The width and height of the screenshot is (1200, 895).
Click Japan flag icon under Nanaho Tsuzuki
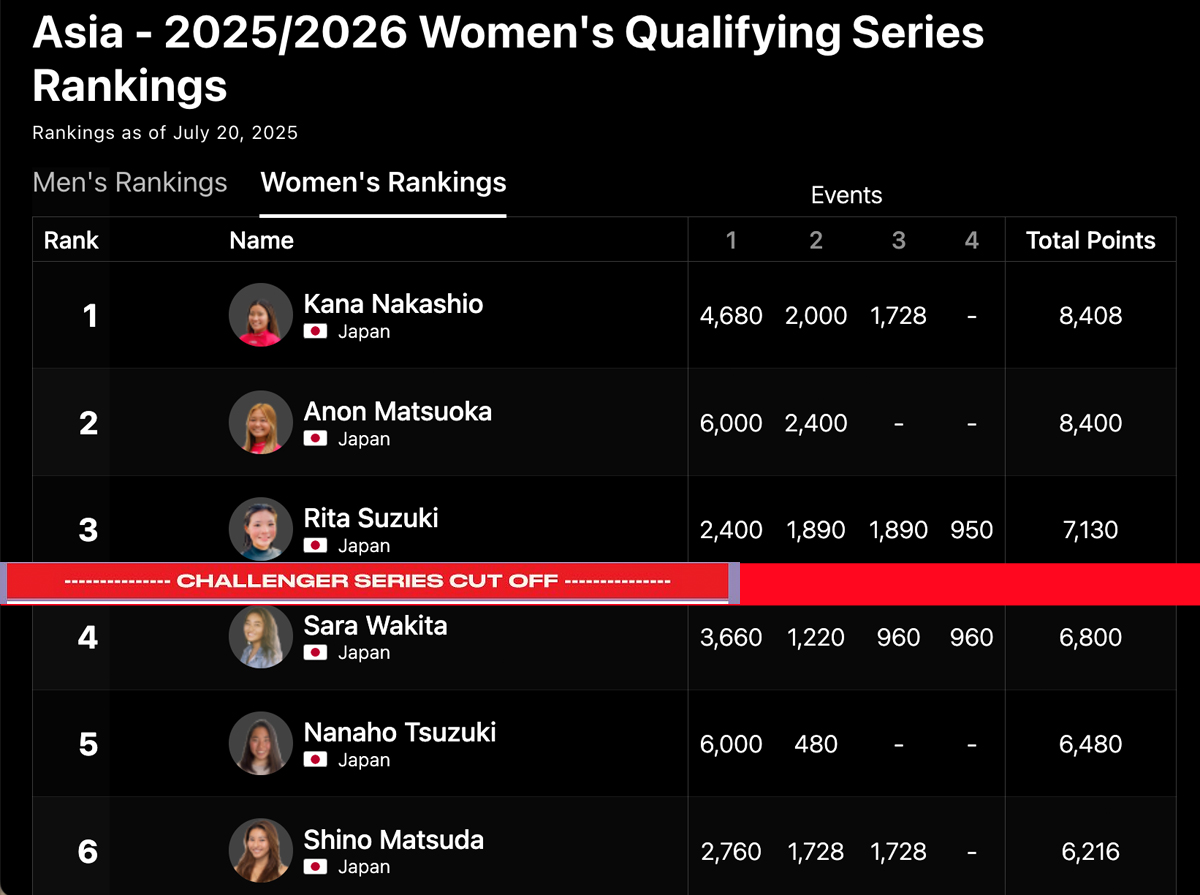tap(316, 760)
